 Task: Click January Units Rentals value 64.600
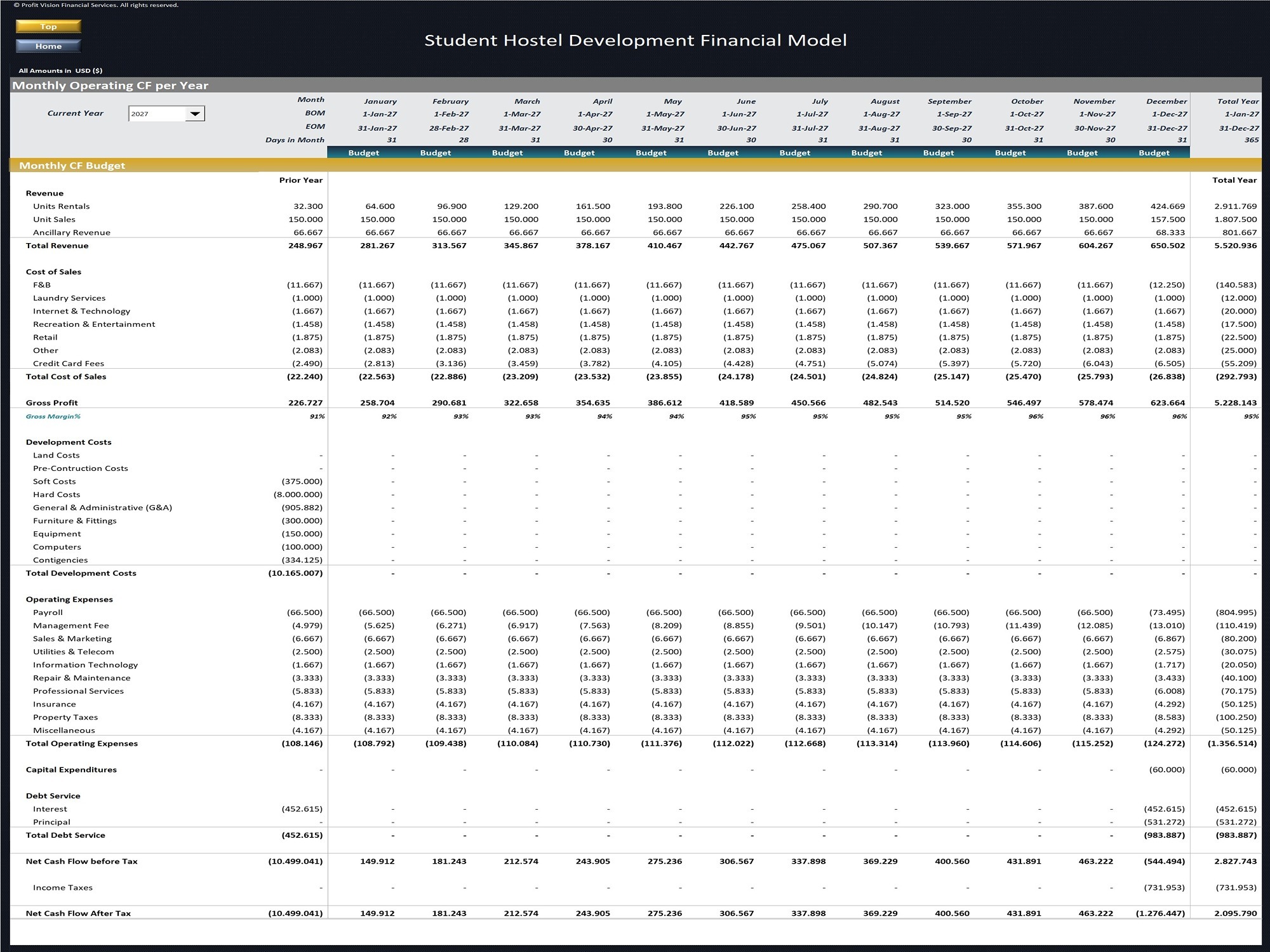[380, 206]
